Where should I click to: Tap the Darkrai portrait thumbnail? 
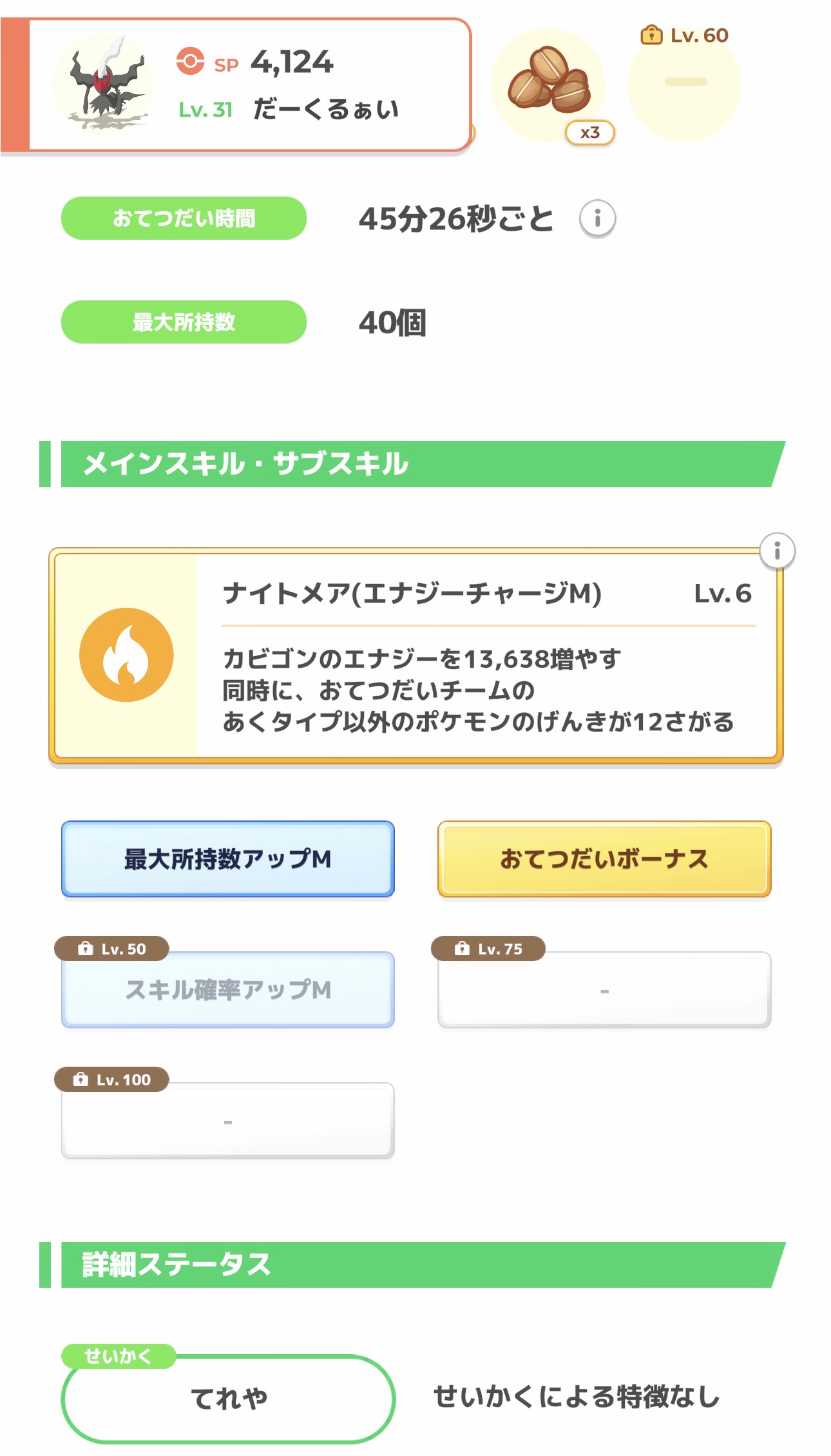103,84
